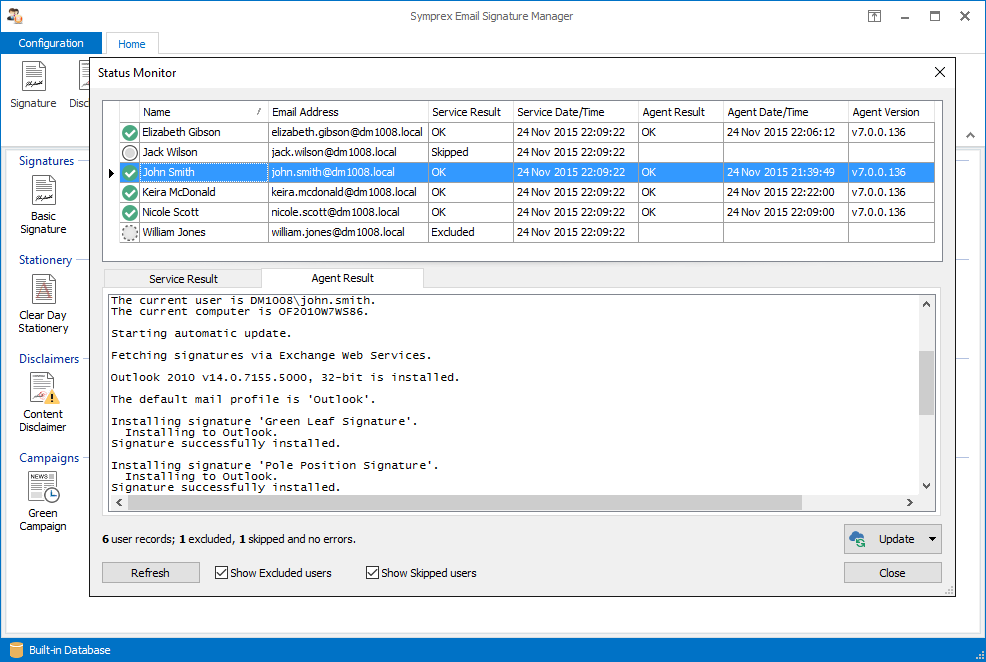
Task: Select the Agent Result tab
Action: (x=343, y=278)
